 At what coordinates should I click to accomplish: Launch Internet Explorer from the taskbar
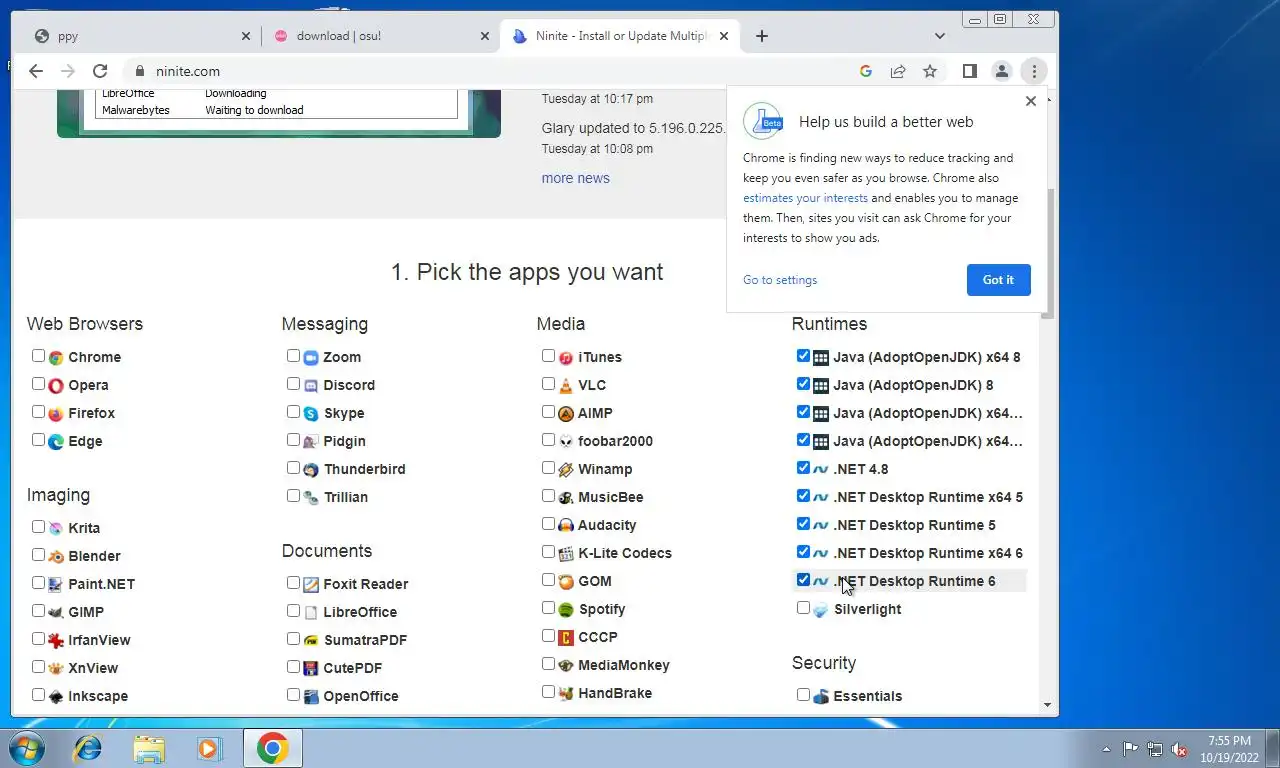point(88,748)
